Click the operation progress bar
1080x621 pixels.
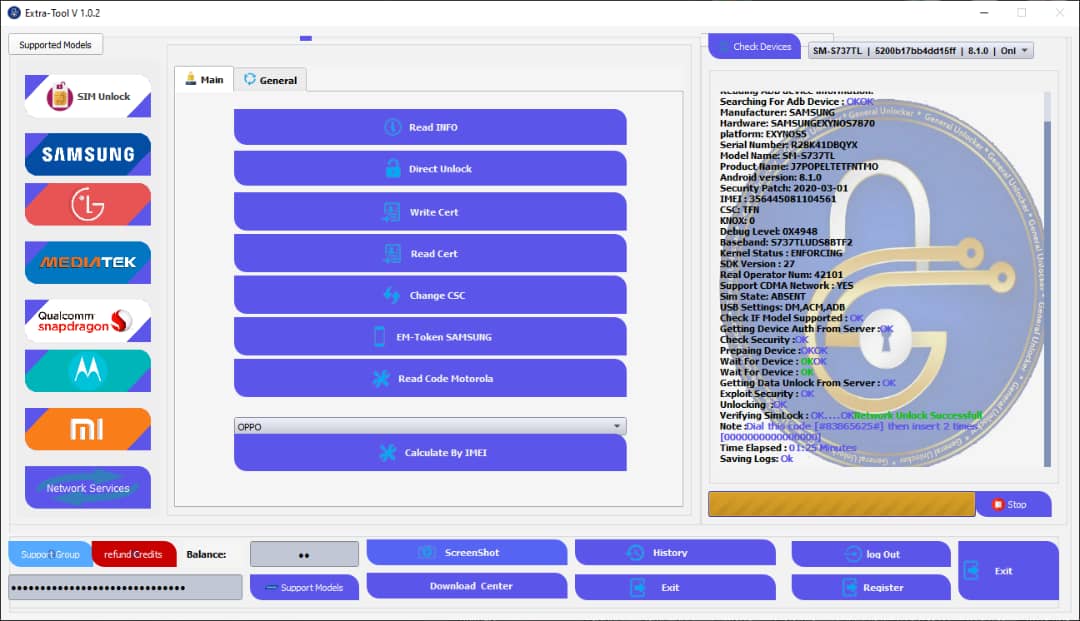[841, 504]
